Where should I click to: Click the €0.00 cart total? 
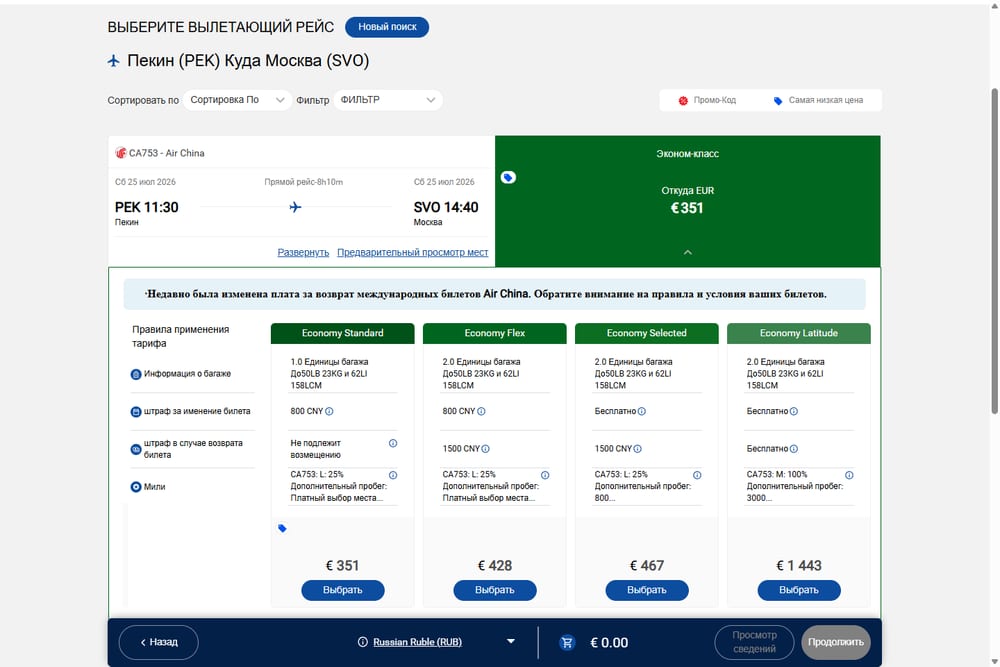tap(609, 643)
